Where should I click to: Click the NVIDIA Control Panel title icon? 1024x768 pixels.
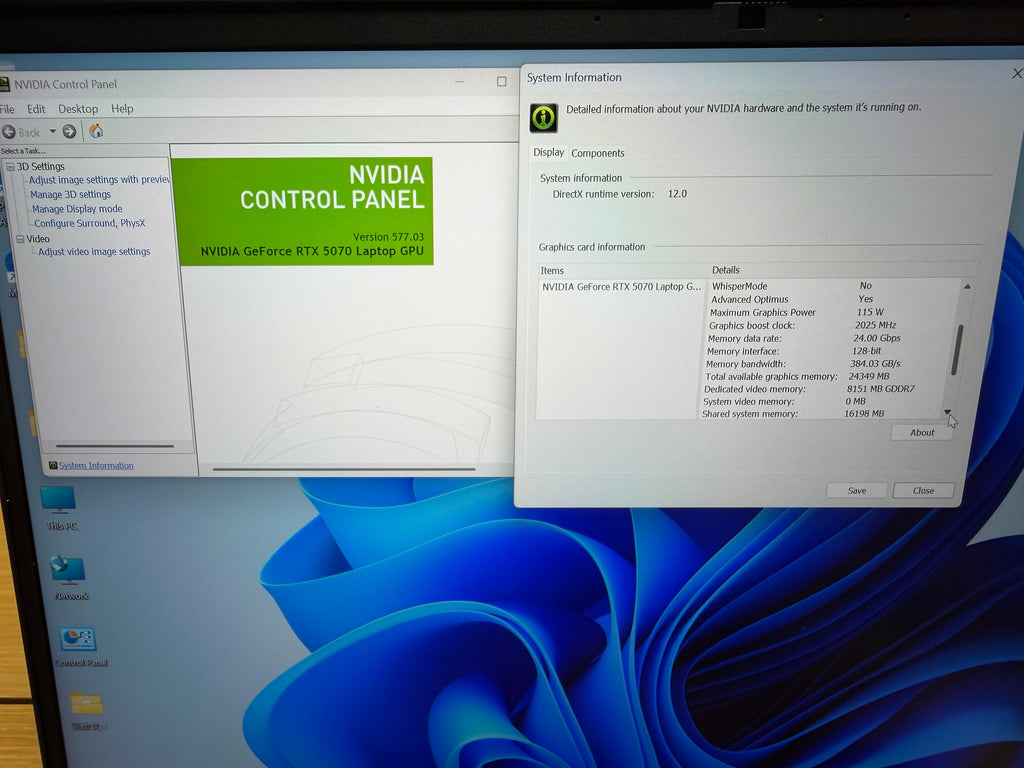tap(4, 84)
